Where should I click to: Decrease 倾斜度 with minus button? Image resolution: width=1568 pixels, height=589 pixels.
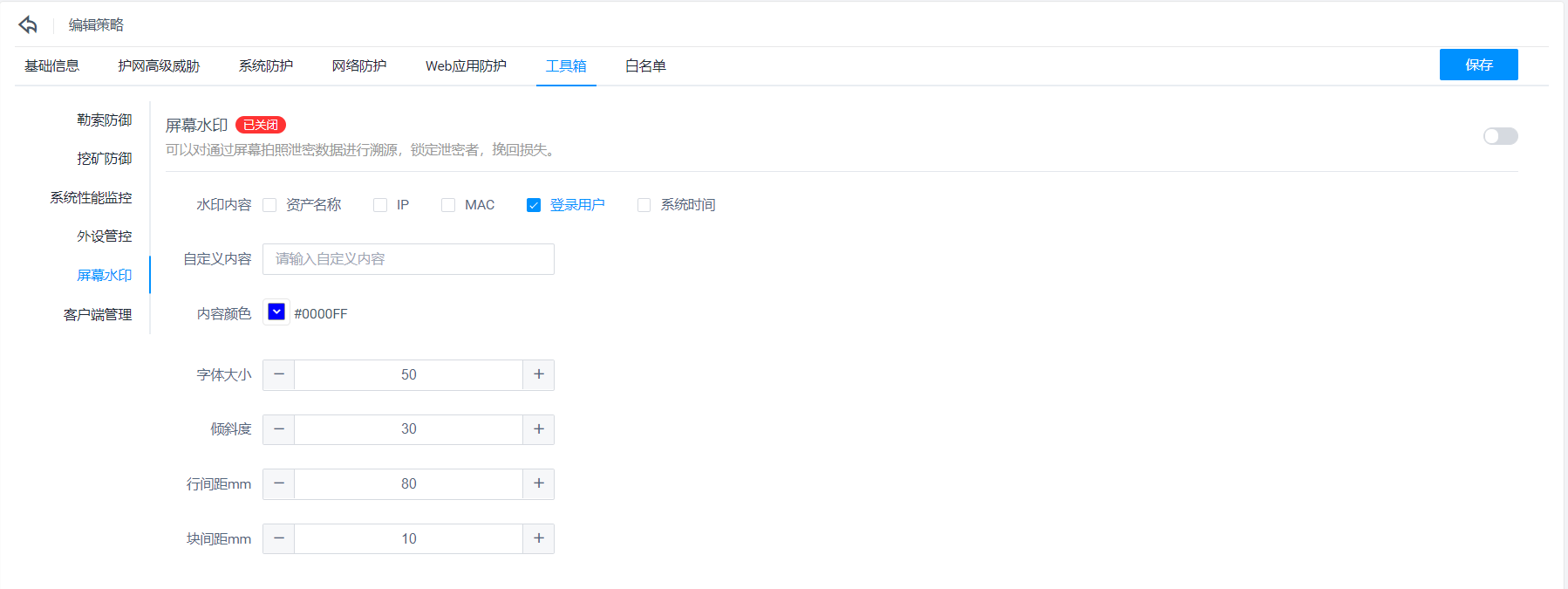coord(279,429)
